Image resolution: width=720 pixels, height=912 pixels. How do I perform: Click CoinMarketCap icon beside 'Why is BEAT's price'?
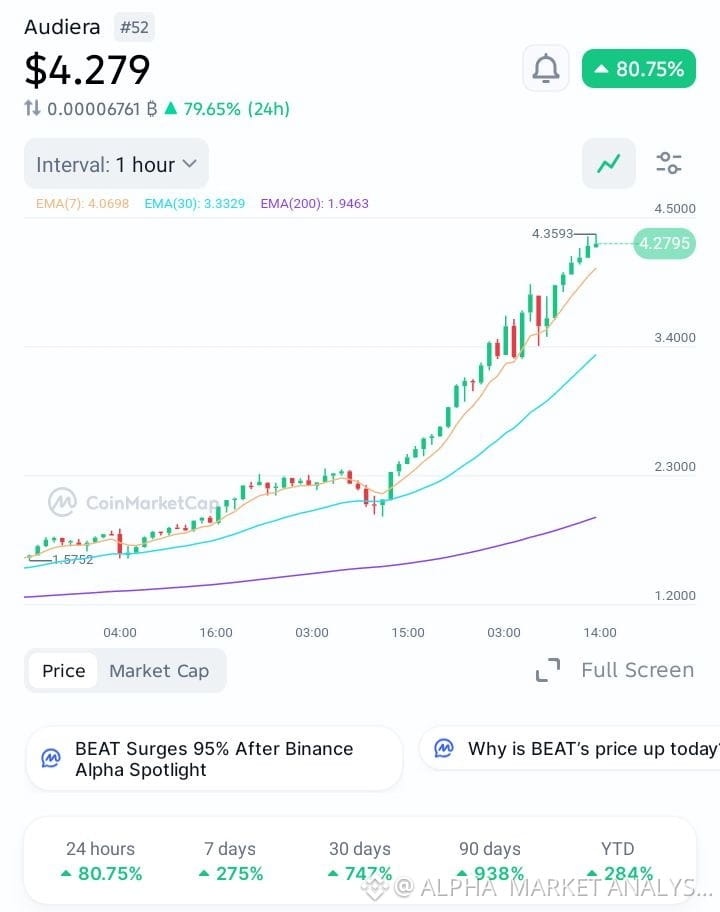point(444,748)
